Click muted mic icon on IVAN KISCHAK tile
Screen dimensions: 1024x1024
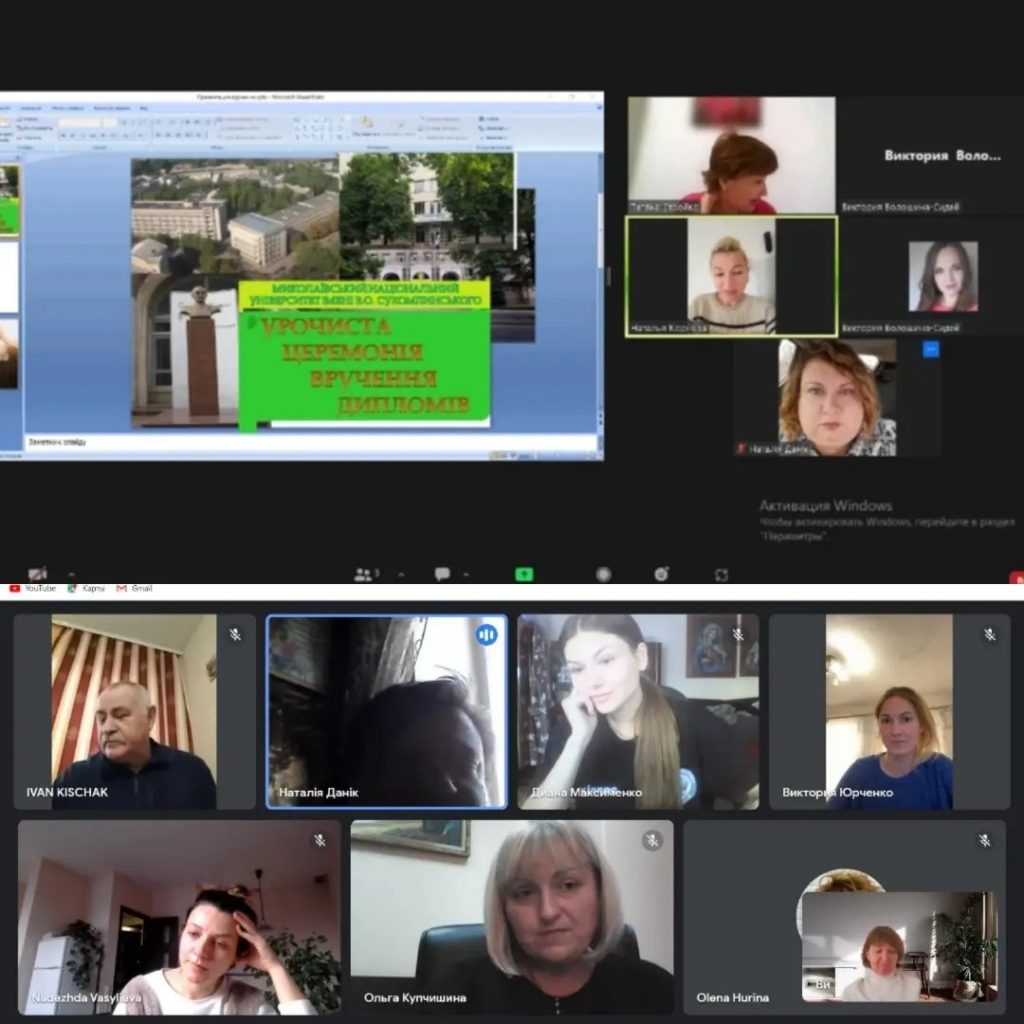click(x=235, y=634)
